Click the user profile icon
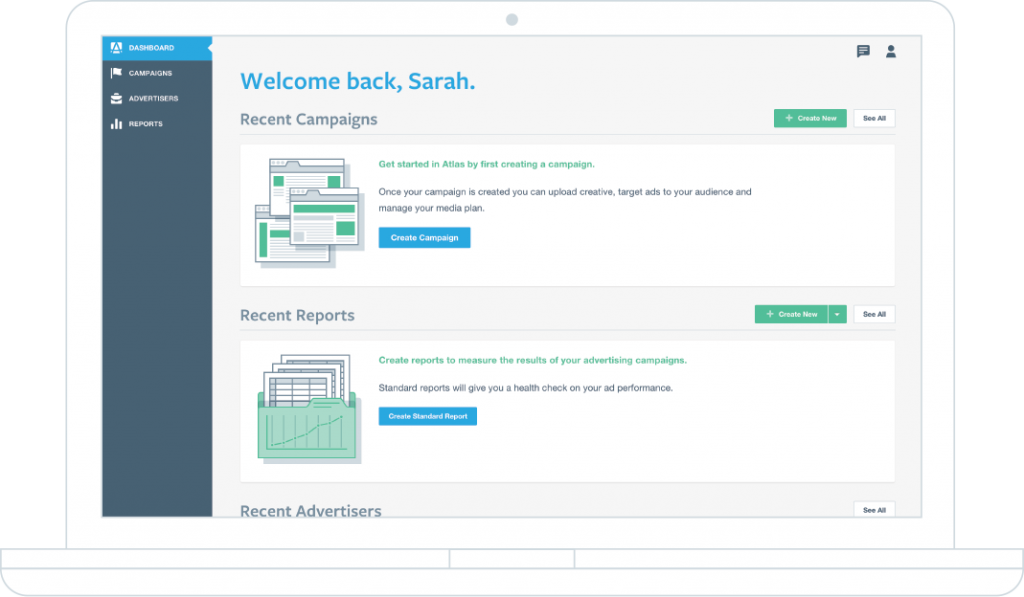The width and height of the screenshot is (1024, 597). 890,51
